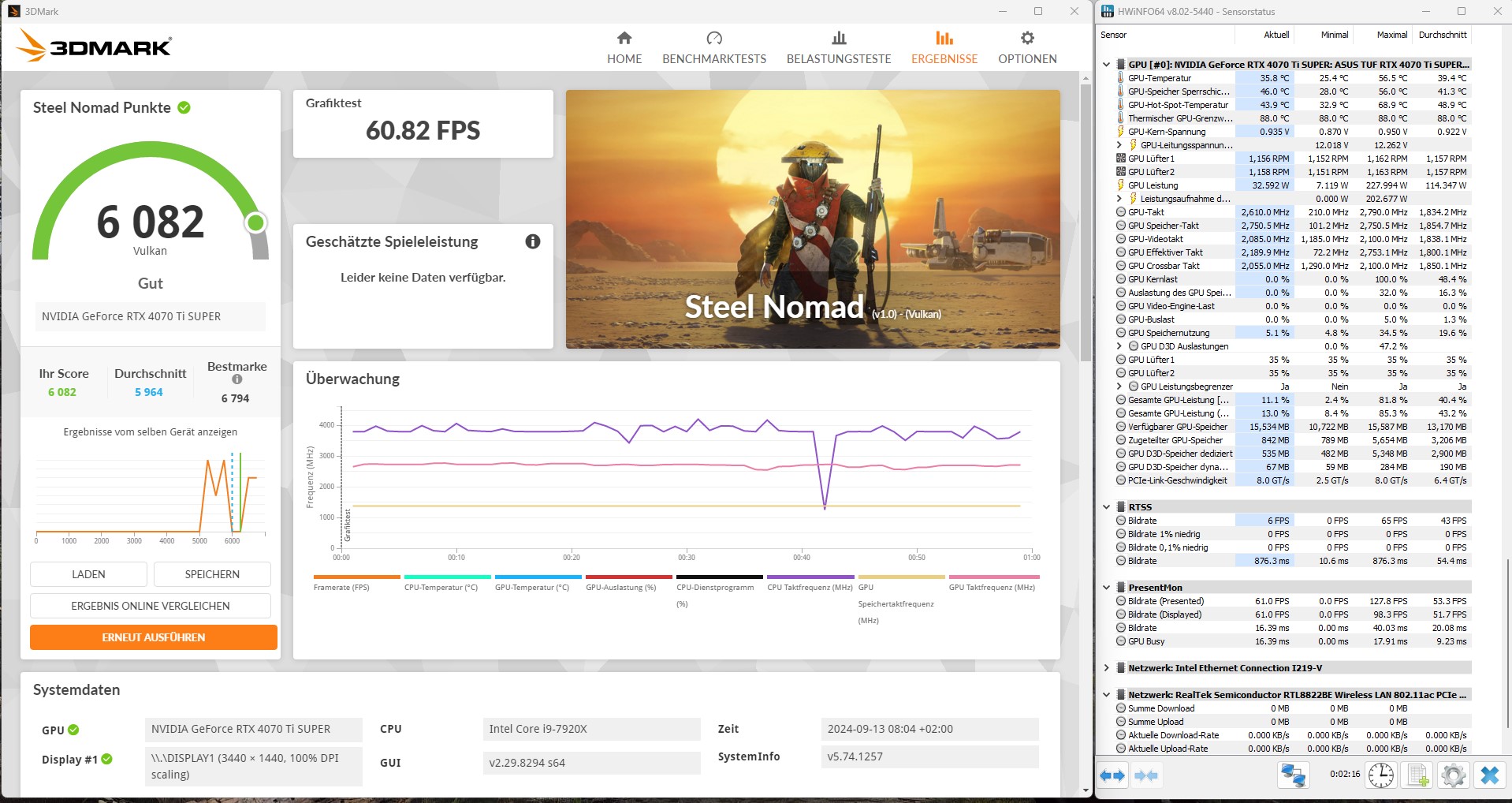Open HWiNFO sensor settings via the gear icon
Viewport: 1512px width, 803px height.
1453,775
